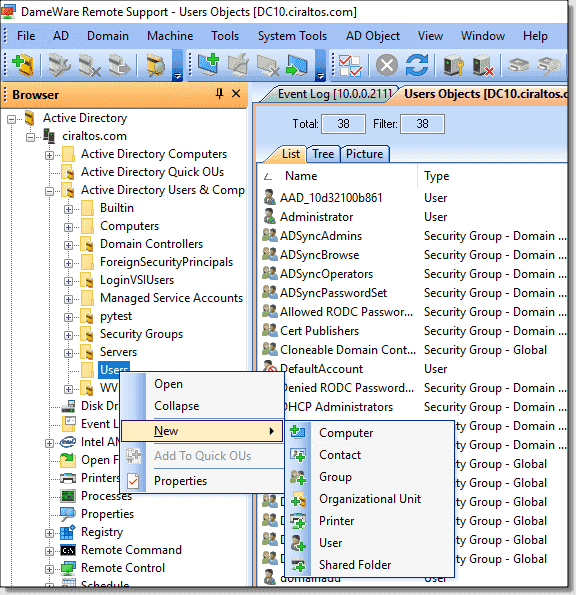Open the File menu
This screenshot has width=576, height=595.
point(26,36)
